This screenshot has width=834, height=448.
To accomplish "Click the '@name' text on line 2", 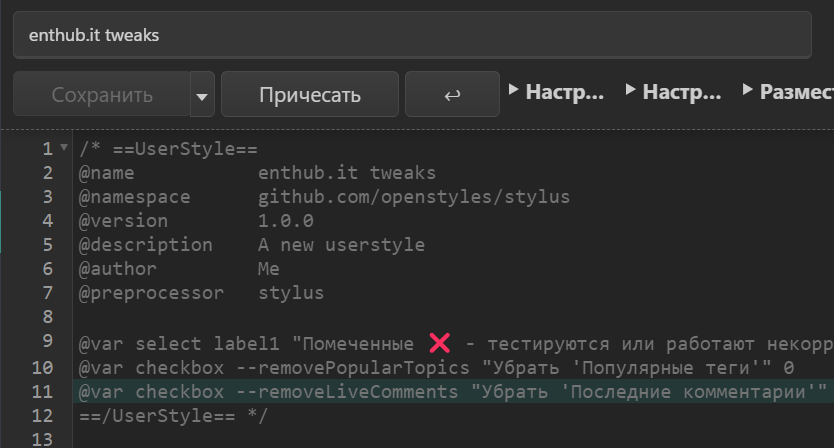I will click(x=106, y=173).
